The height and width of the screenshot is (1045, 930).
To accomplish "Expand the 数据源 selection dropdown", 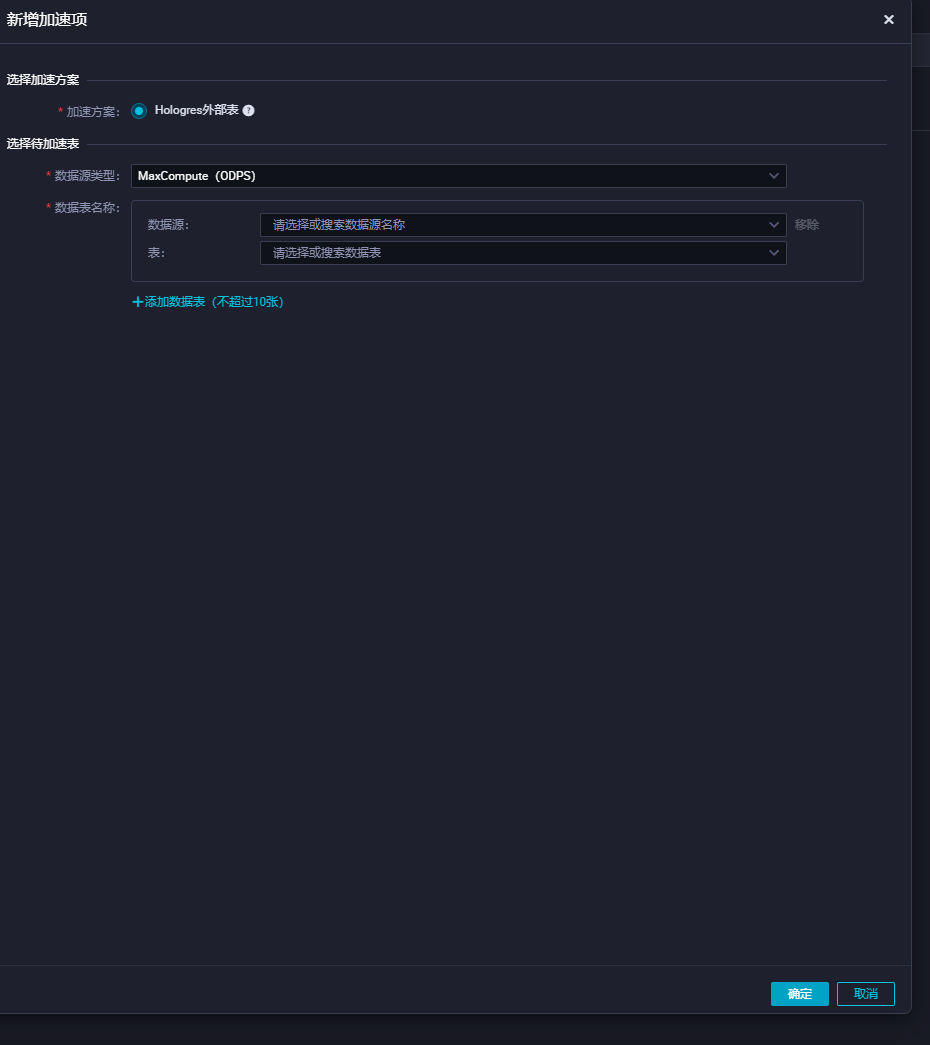I will (x=523, y=225).
